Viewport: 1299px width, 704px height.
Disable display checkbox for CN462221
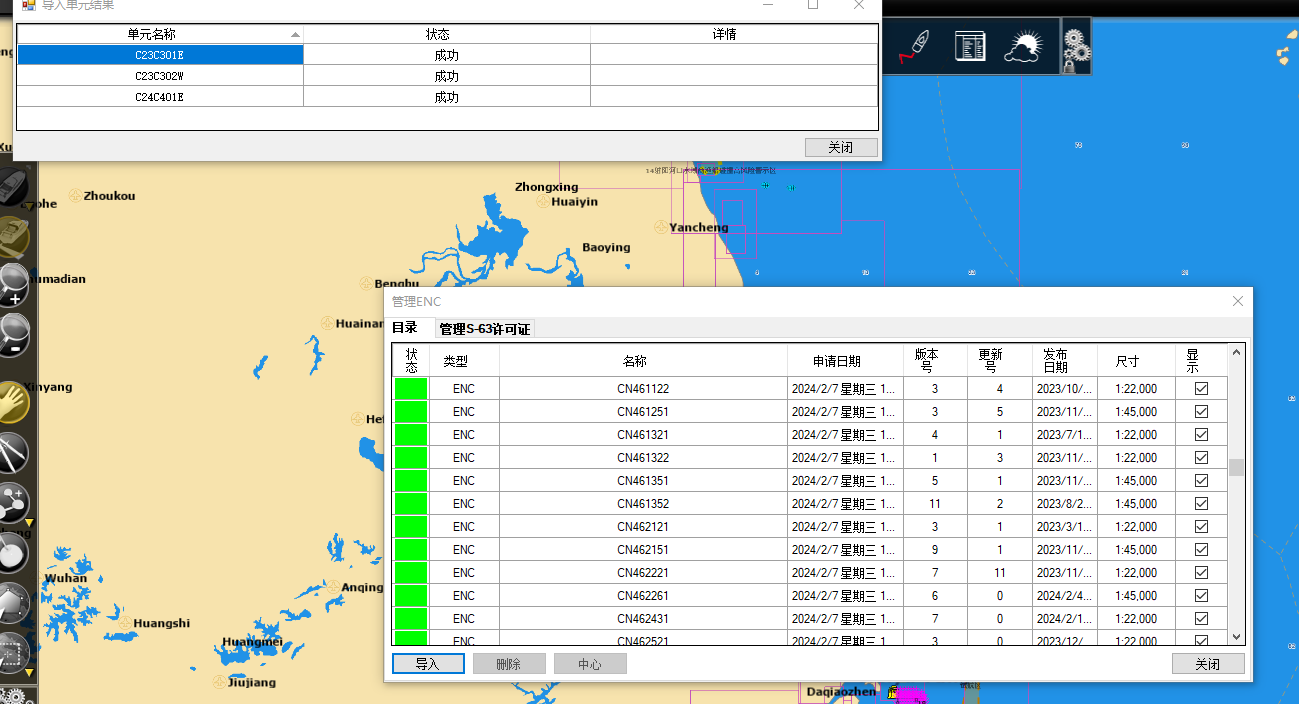[x=1201, y=572]
